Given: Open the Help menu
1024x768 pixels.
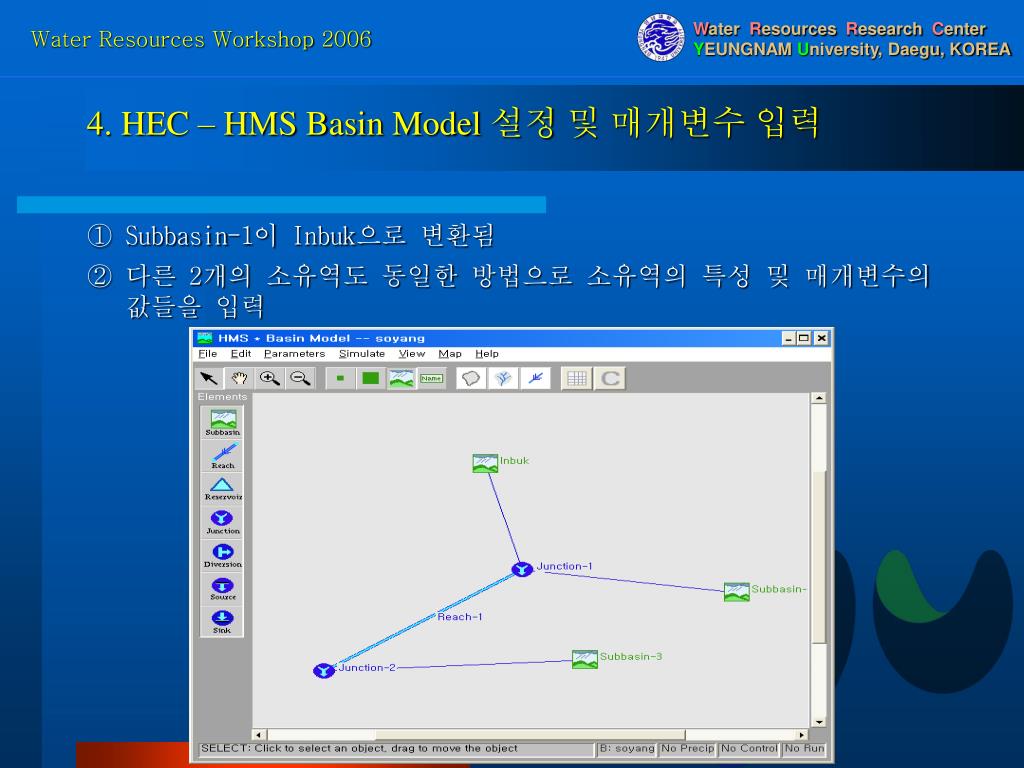Looking at the screenshot, I should point(487,353).
